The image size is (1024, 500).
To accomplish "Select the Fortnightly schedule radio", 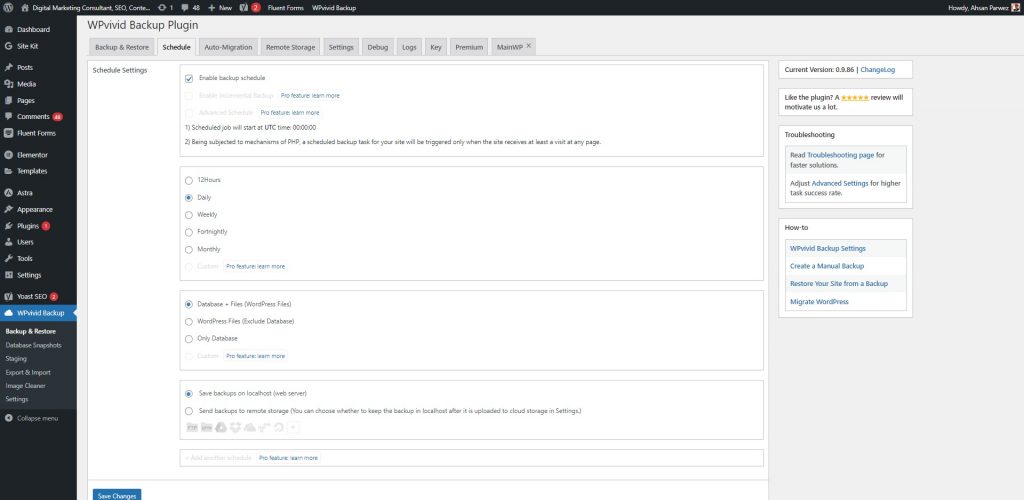I will 189,232.
